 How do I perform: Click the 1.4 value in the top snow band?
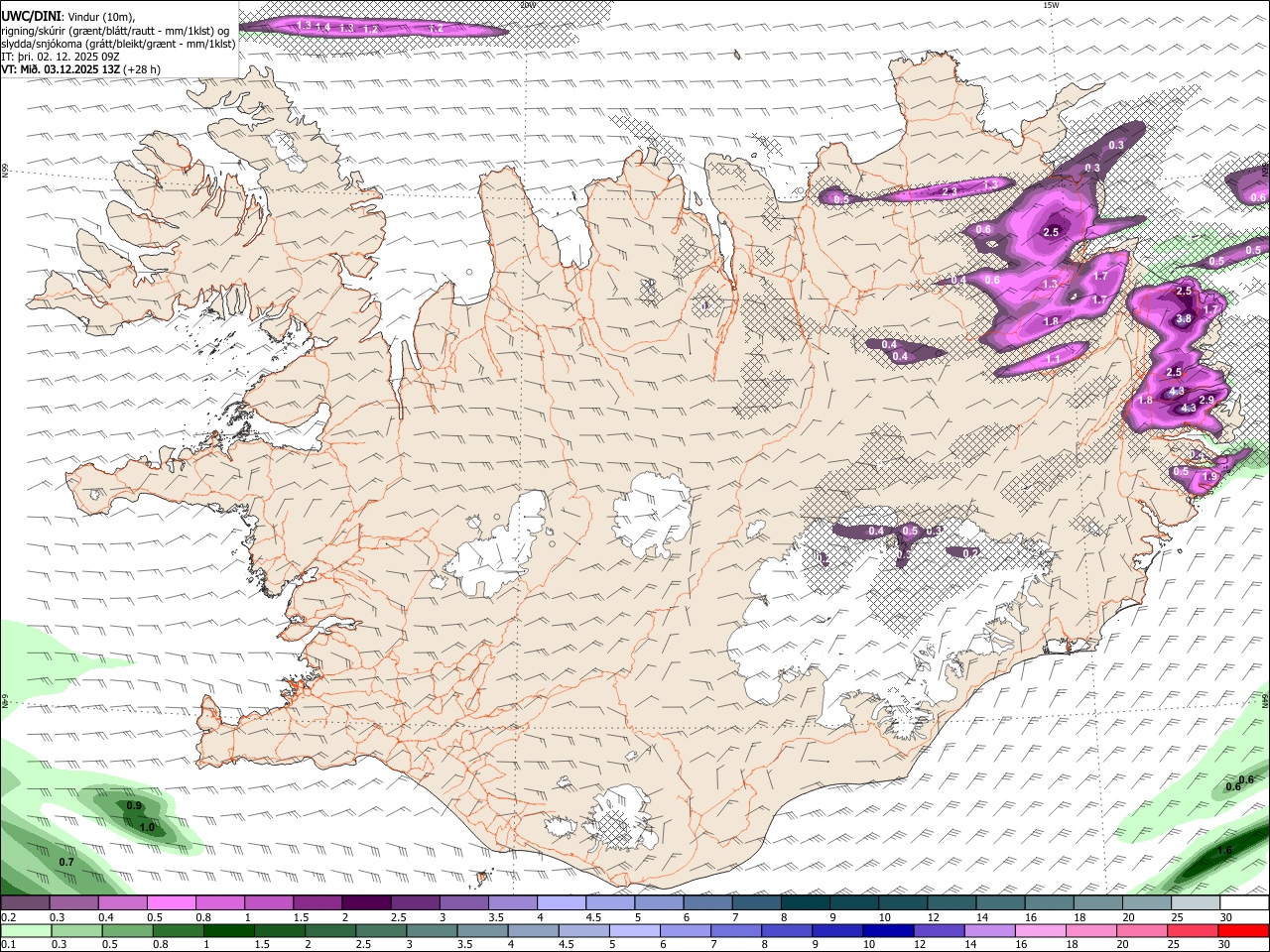click(322, 27)
